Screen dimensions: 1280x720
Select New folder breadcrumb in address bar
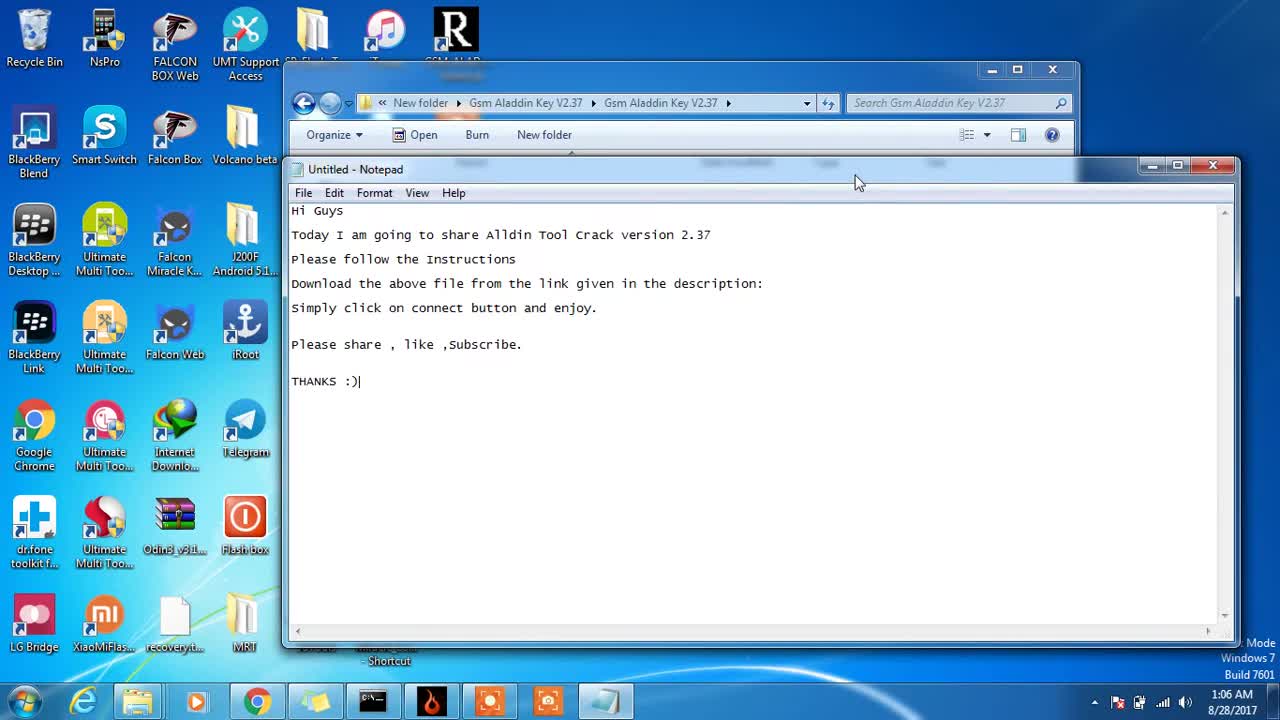pos(420,103)
